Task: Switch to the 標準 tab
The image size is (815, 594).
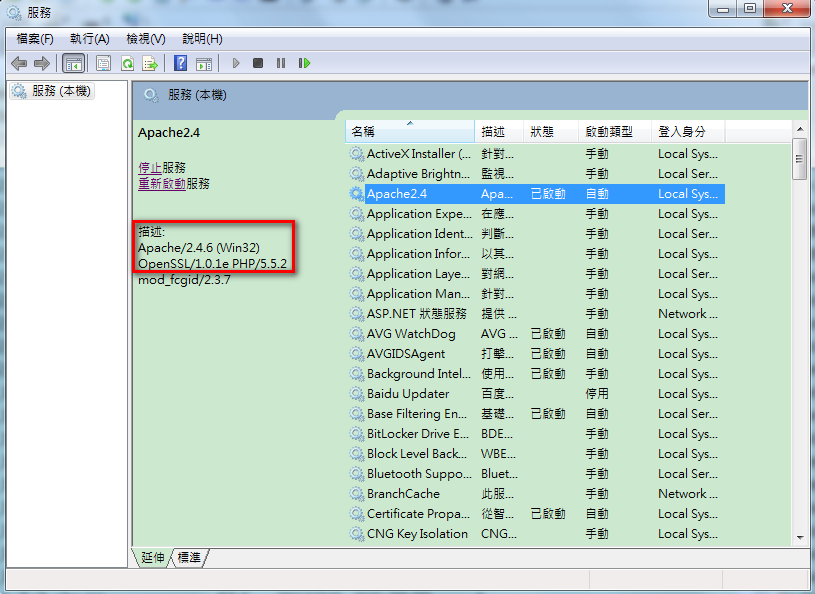Action: pos(189,557)
